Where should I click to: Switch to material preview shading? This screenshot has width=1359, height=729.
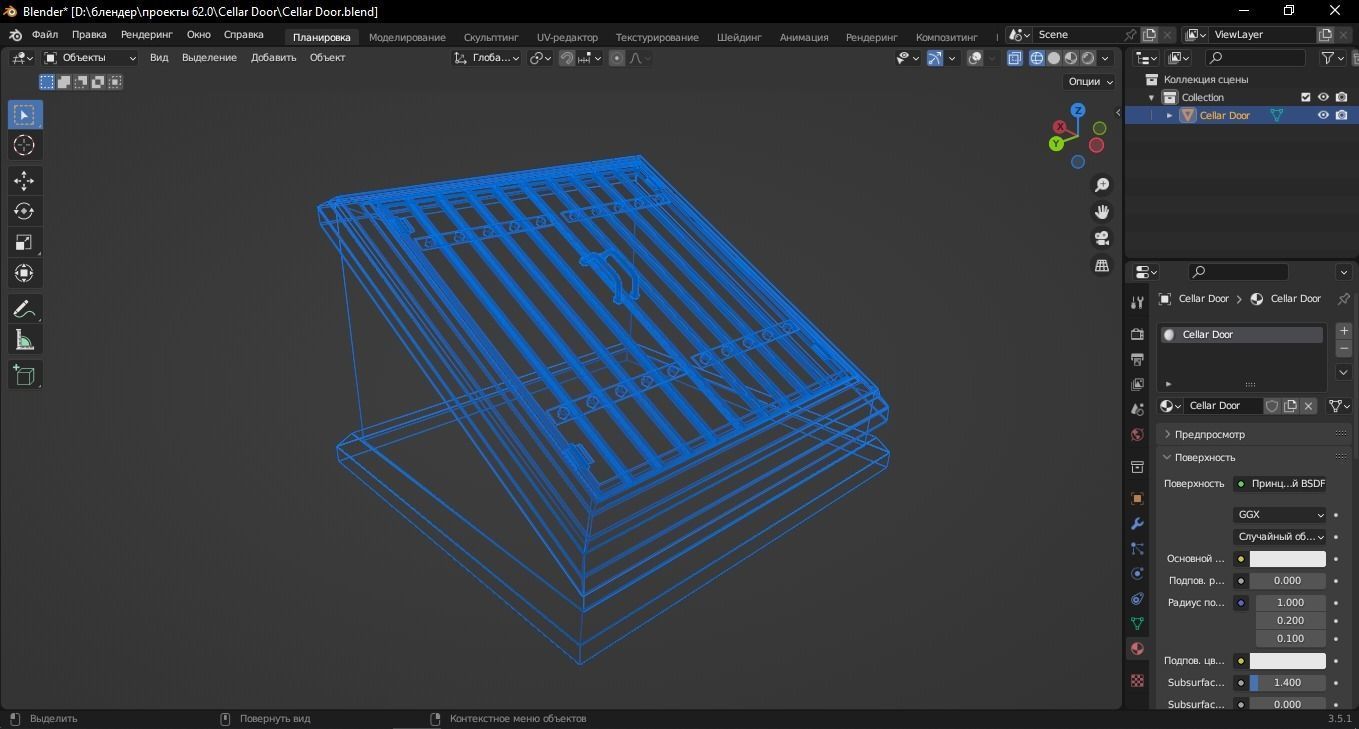coord(1070,58)
